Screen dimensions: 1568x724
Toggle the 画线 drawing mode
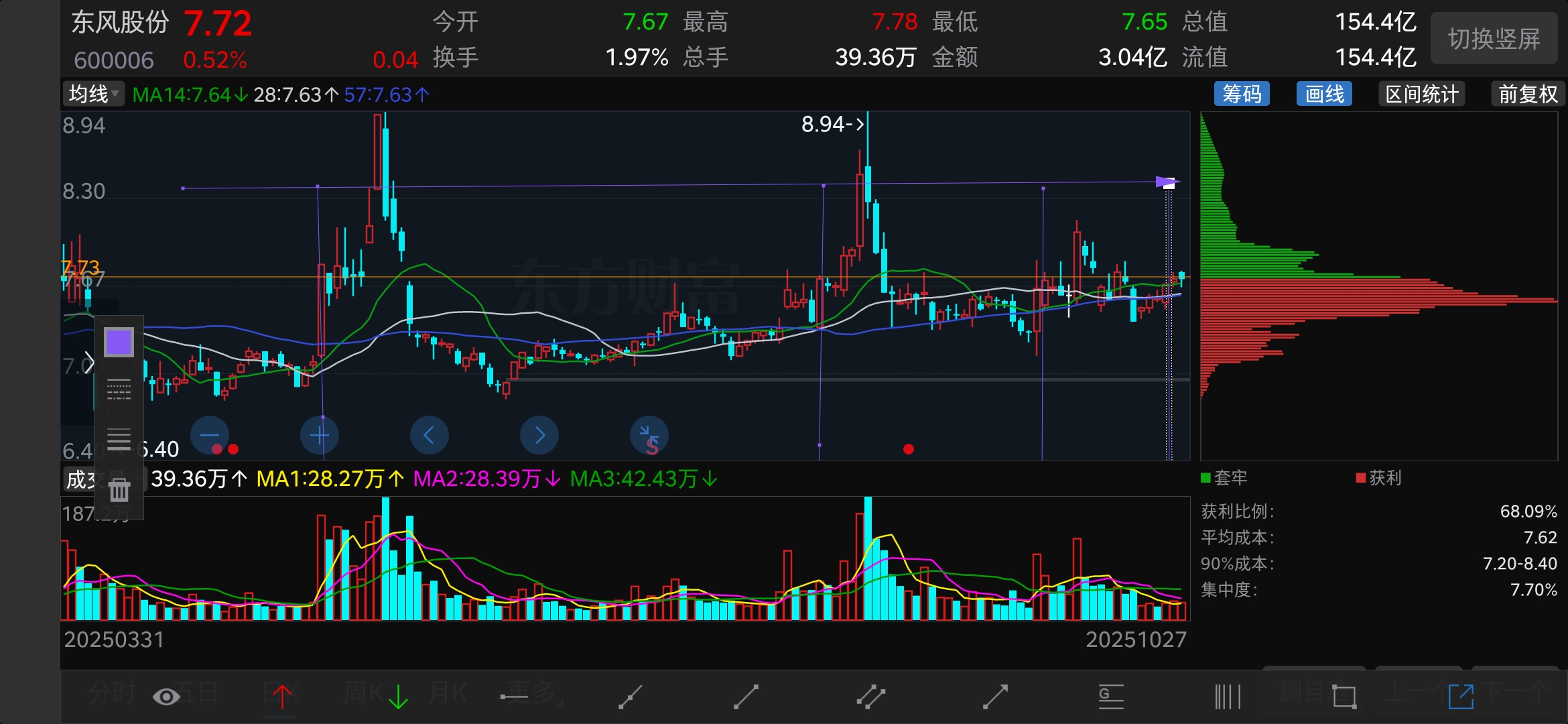click(1324, 94)
